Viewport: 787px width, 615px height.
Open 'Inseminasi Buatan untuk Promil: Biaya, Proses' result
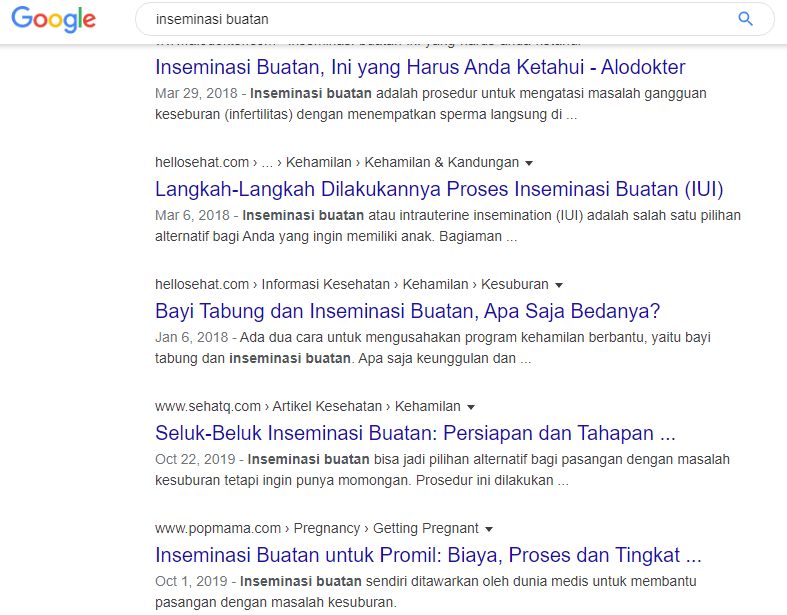coord(428,555)
